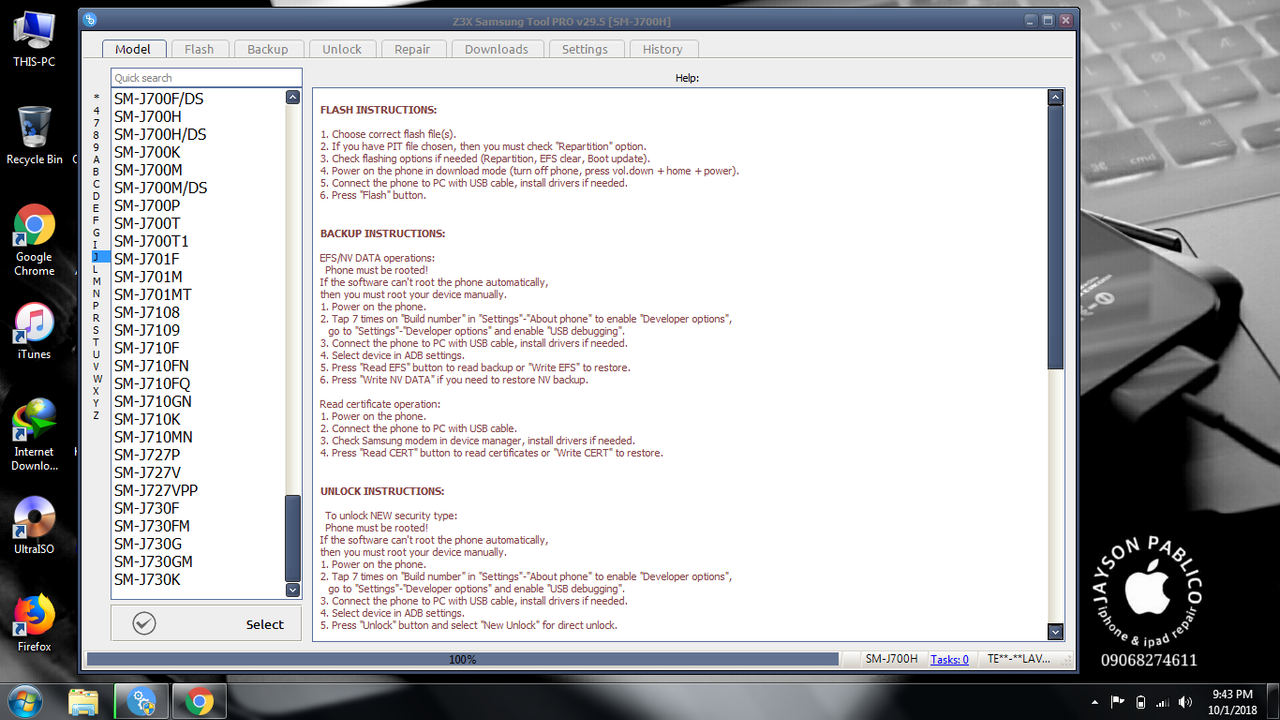Click the network signal tray icon
This screenshot has width=1280, height=720.
click(x=1163, y=702)
